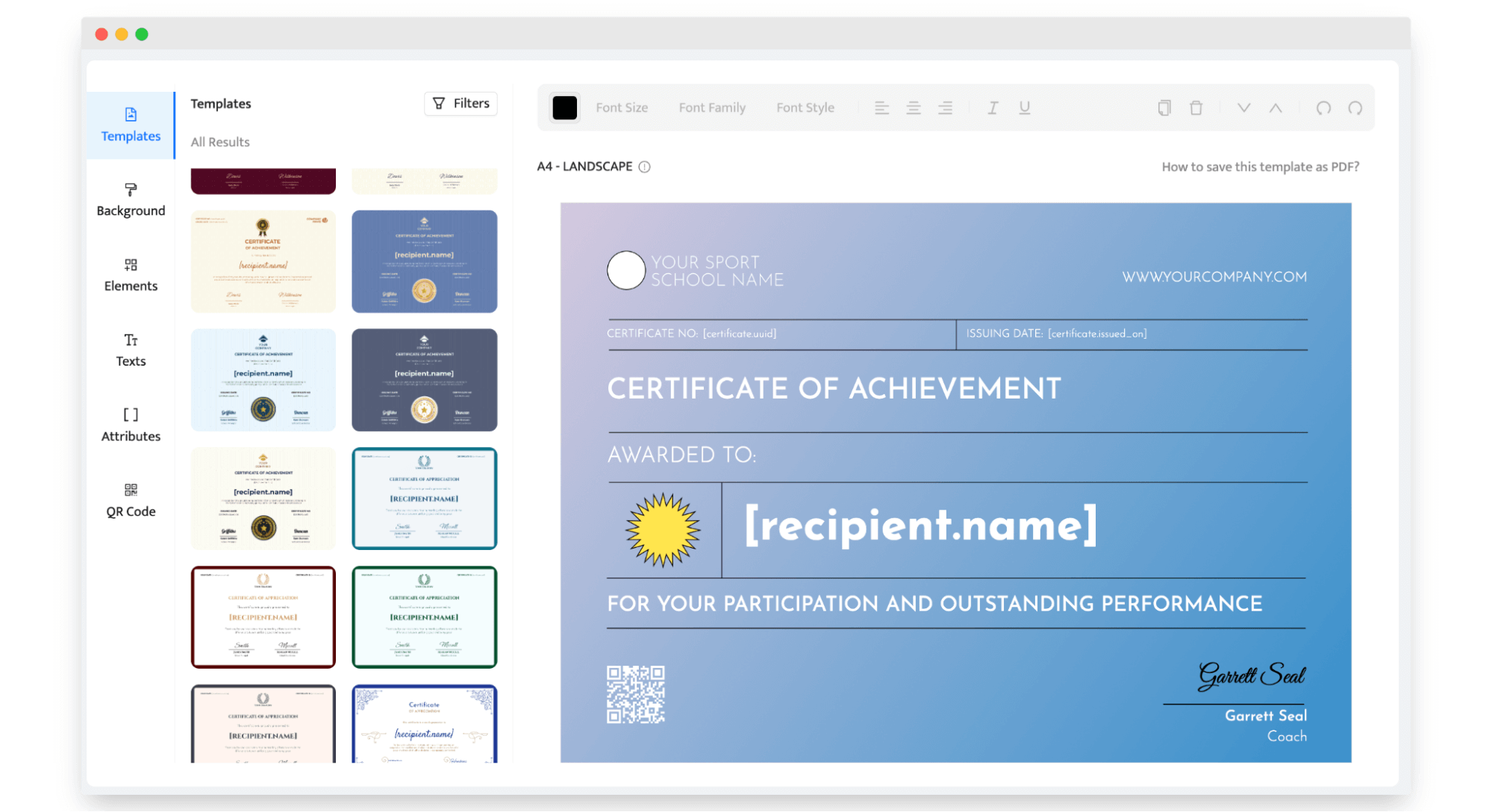The width and height of the screenshot is (1492, 812).
Task: Switch to the Background tab
Action: coord(131,200)
